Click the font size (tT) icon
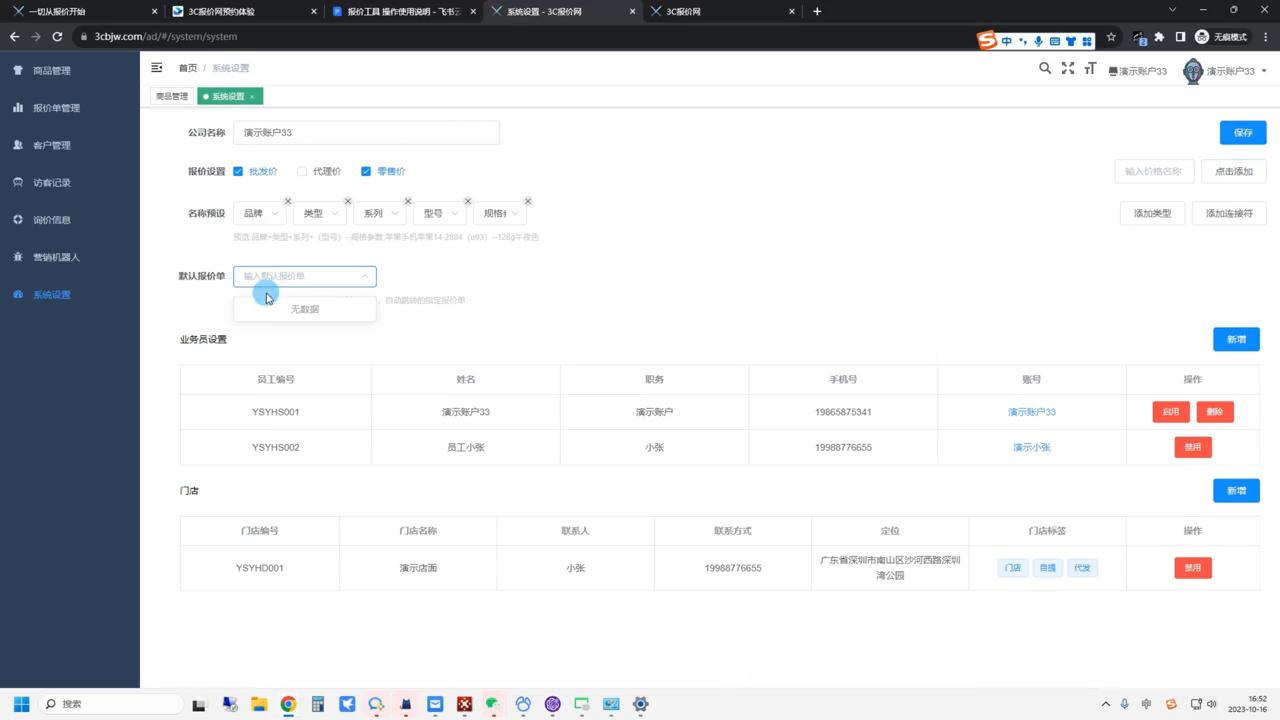 pyautogui.click(x=1090, y=69)
